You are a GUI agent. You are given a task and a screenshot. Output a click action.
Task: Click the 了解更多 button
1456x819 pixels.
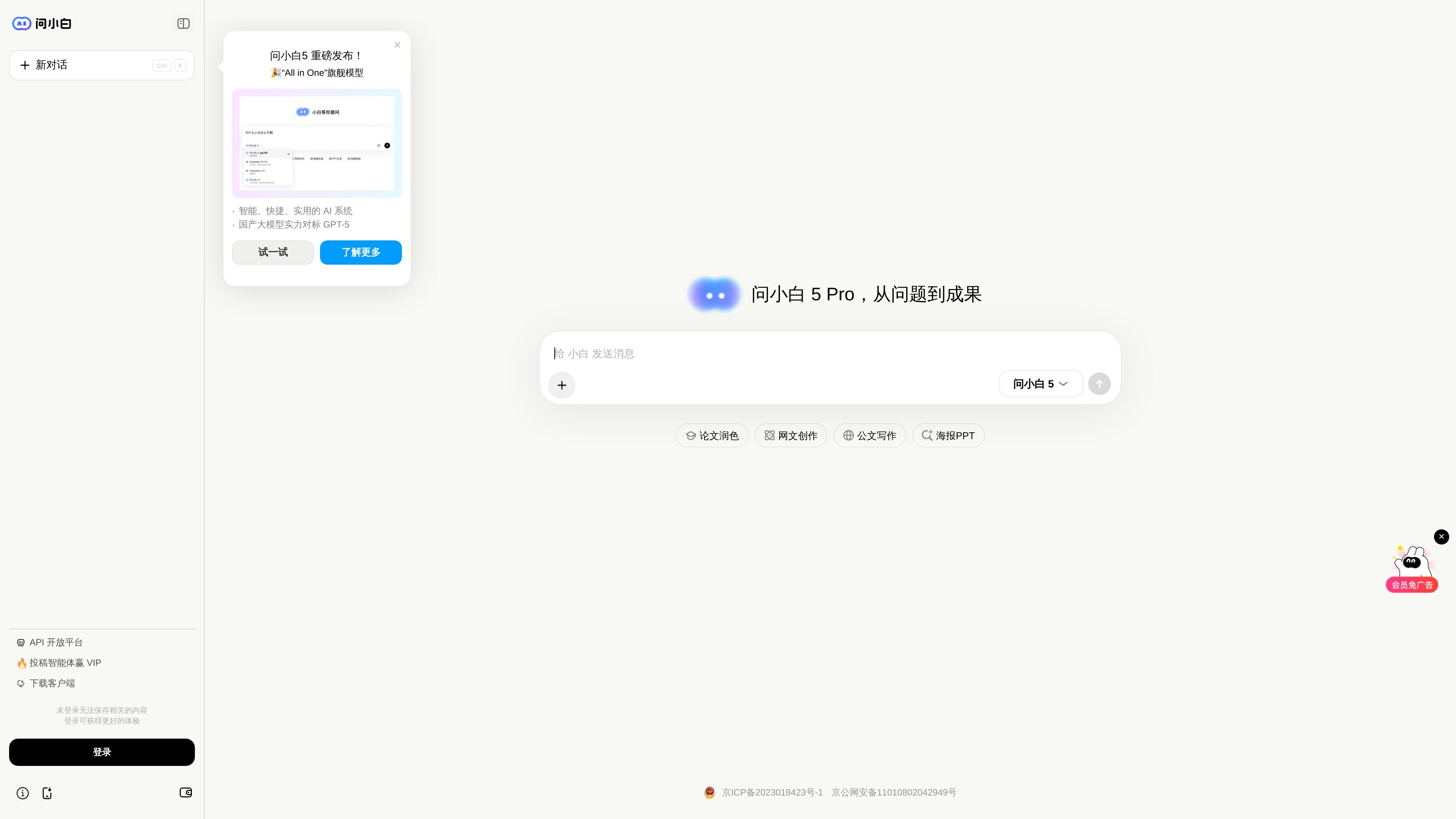click(361, 252)
